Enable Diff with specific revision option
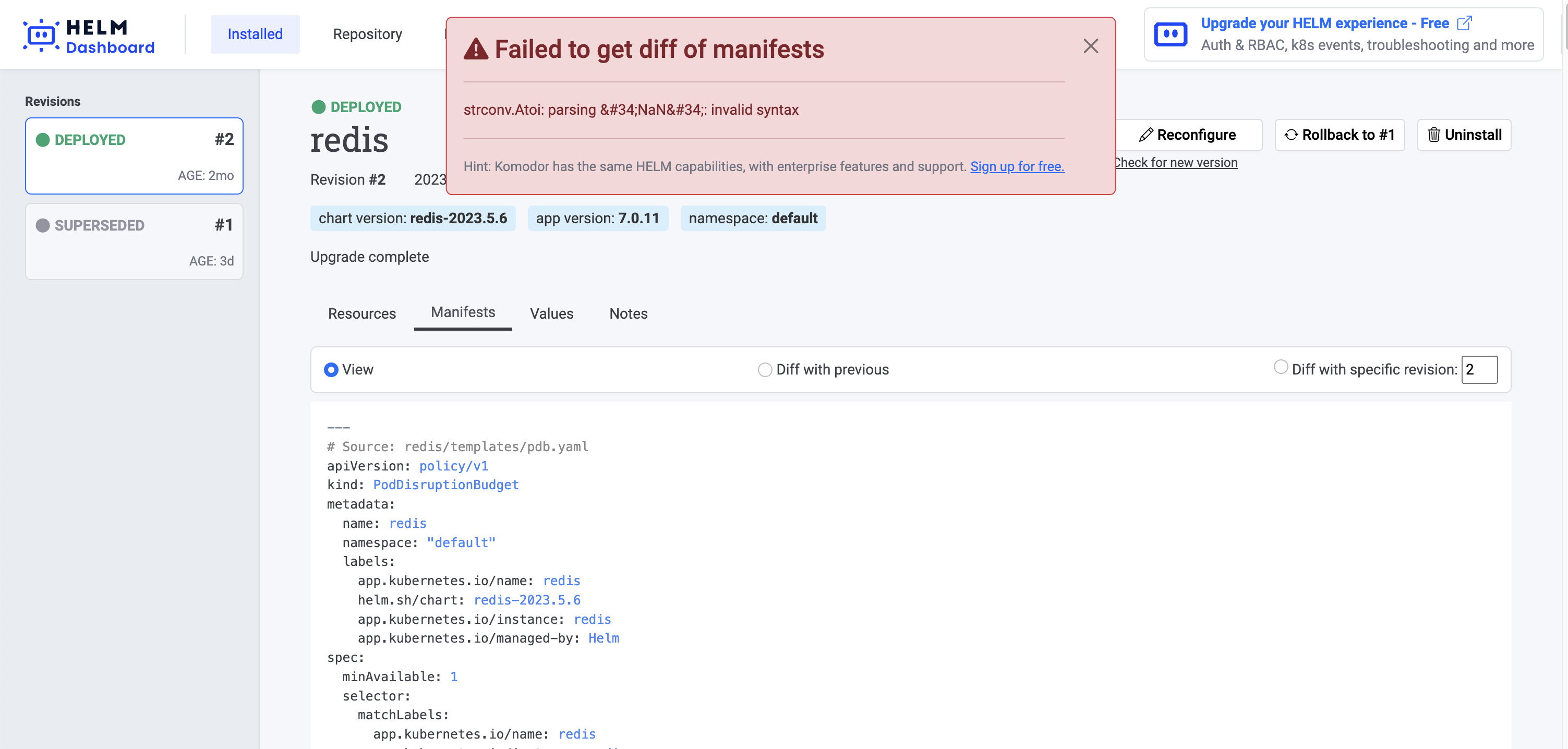1568x749 pixels. click(x=1281, y=367)
